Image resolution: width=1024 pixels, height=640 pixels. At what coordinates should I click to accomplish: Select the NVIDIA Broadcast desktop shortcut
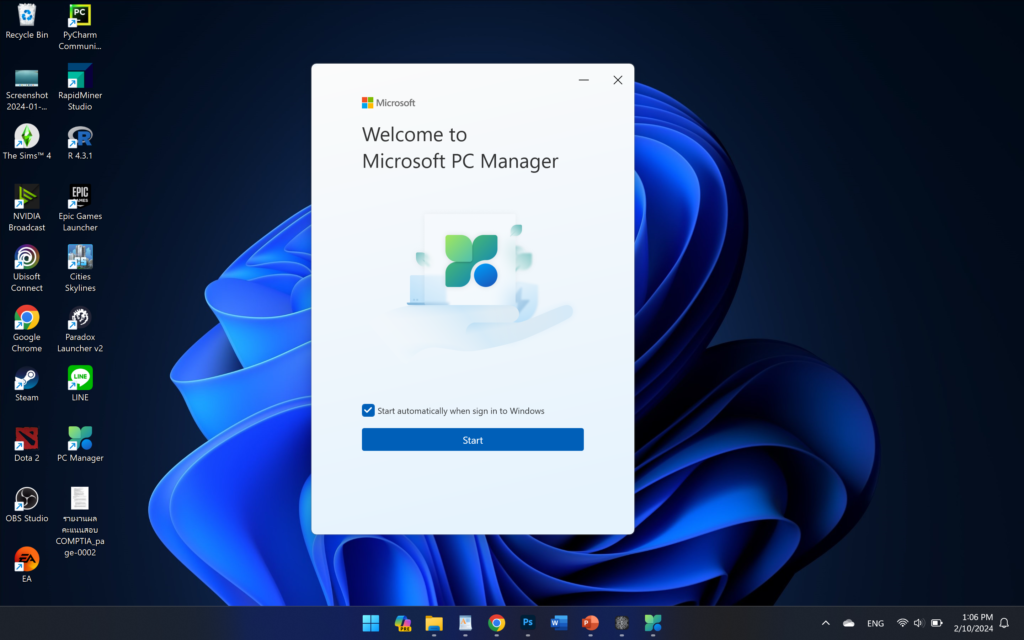[x=27, y=208]
